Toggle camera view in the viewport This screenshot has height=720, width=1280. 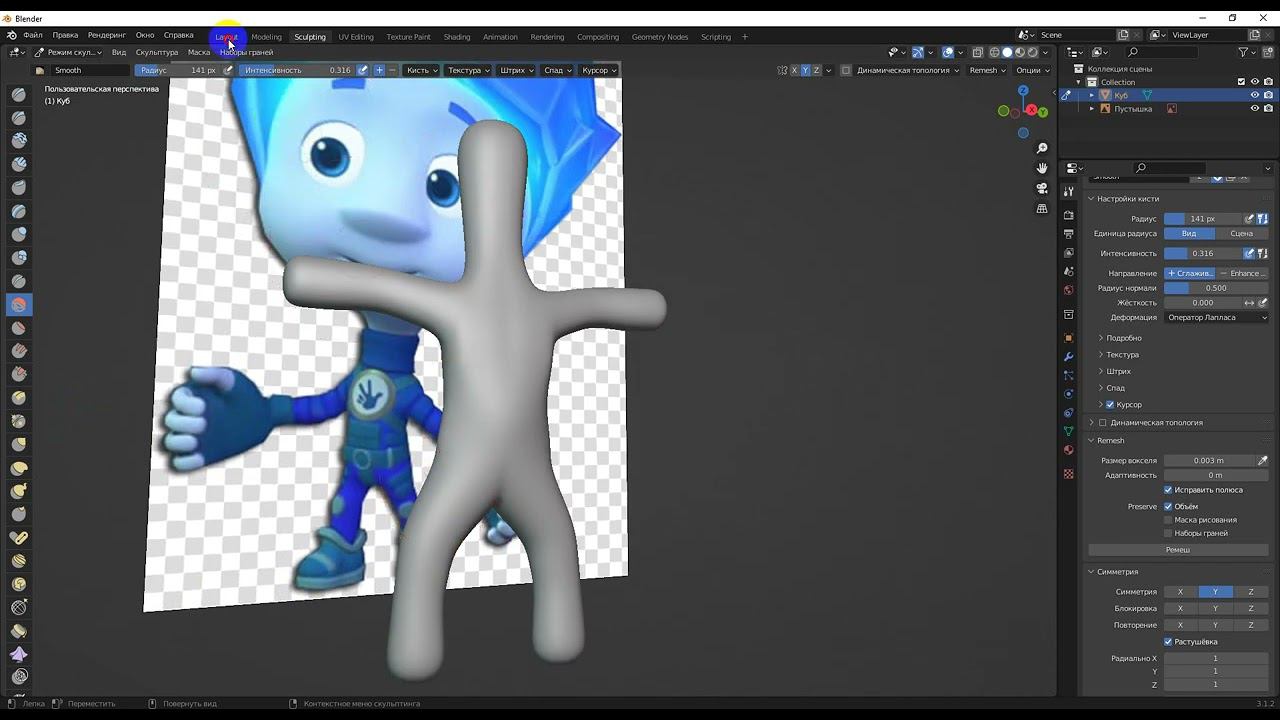point(1042,189)
